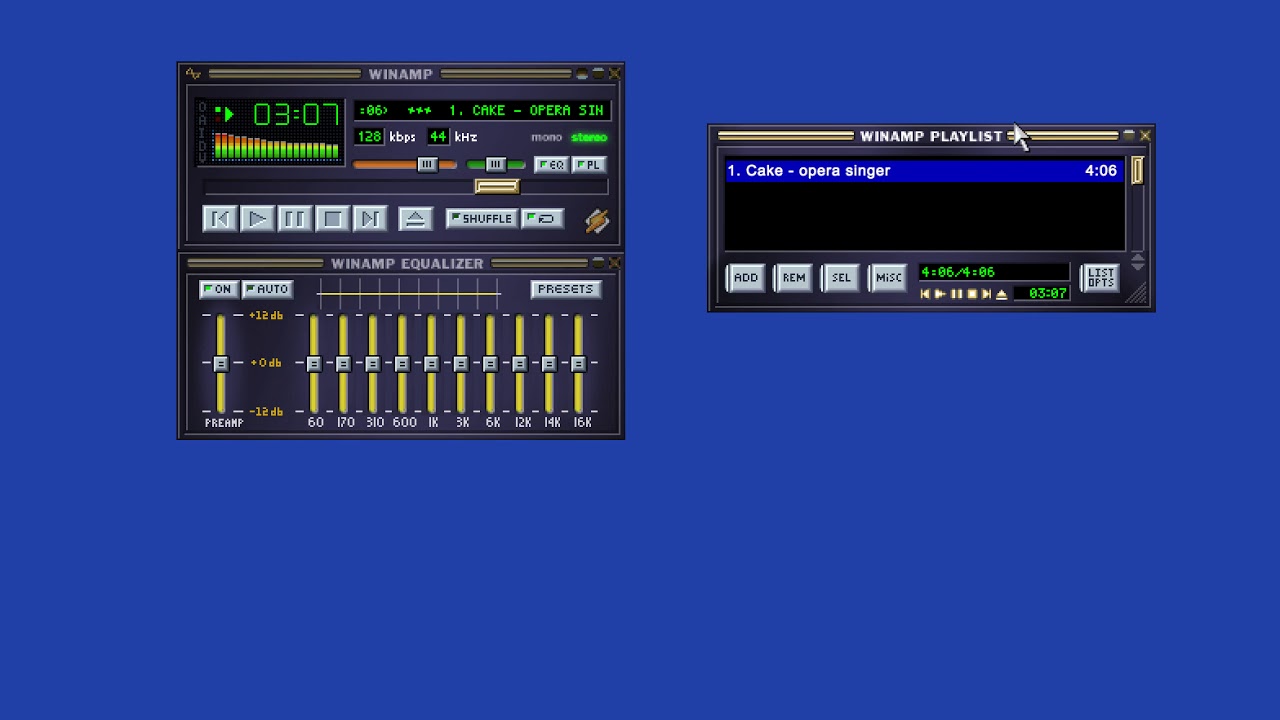Open the playlist LIST OPTS menu
This screenshot has width=1280, height=720.
pos(1101,278)
